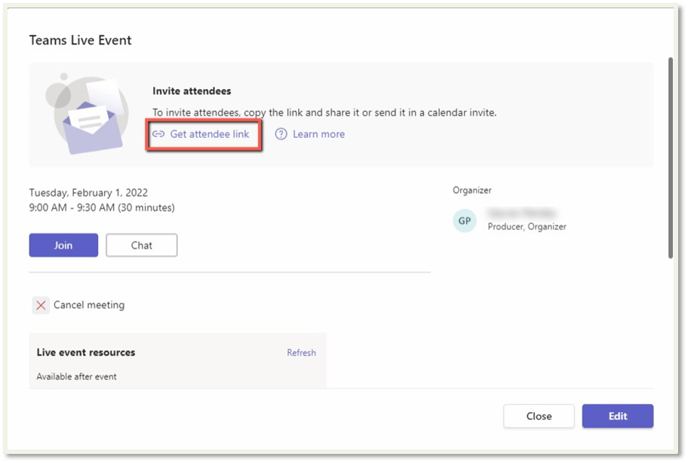
Task: Click the Tuesday, February 1, 2022 date text
Action: (x=95, y=191)
